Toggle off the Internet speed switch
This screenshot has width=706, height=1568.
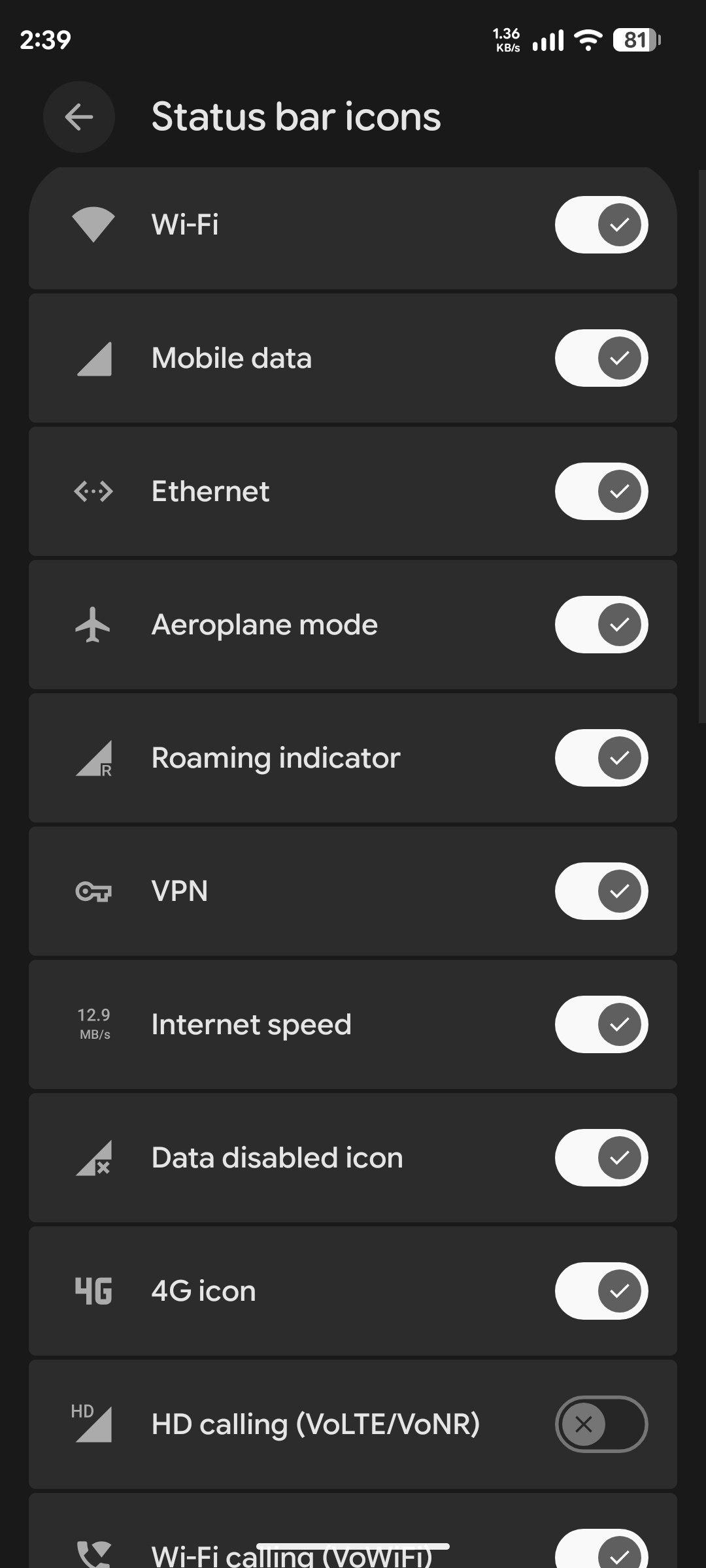point(601,1024)
